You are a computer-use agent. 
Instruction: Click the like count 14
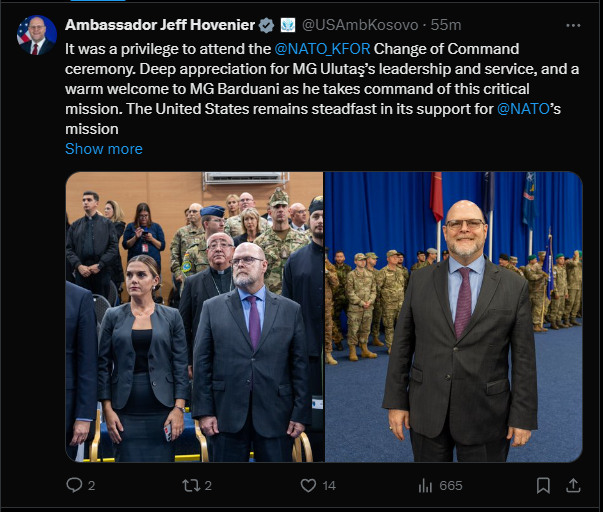(x=329, y=486)
